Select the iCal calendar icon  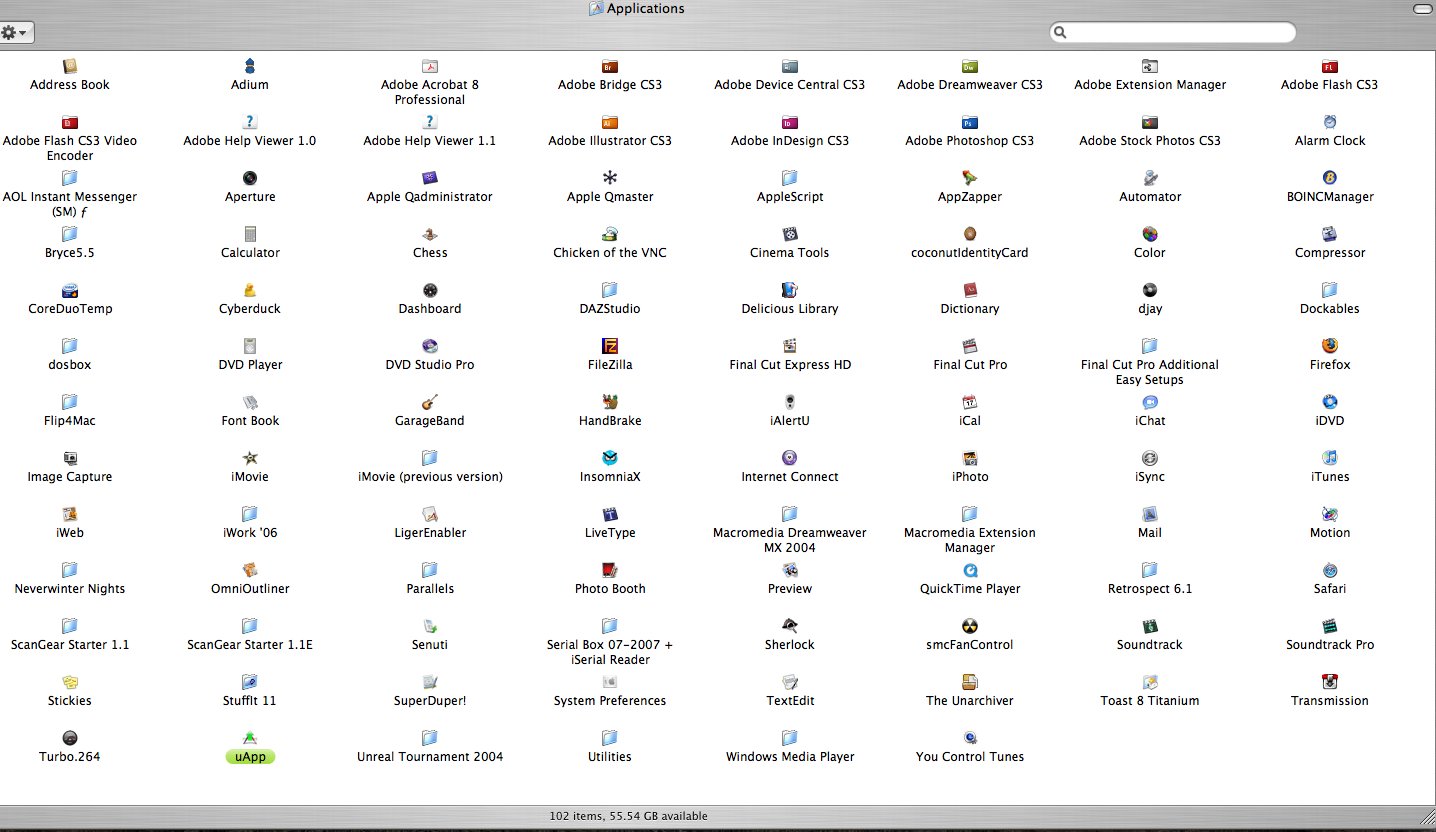(x=970, y=402)
